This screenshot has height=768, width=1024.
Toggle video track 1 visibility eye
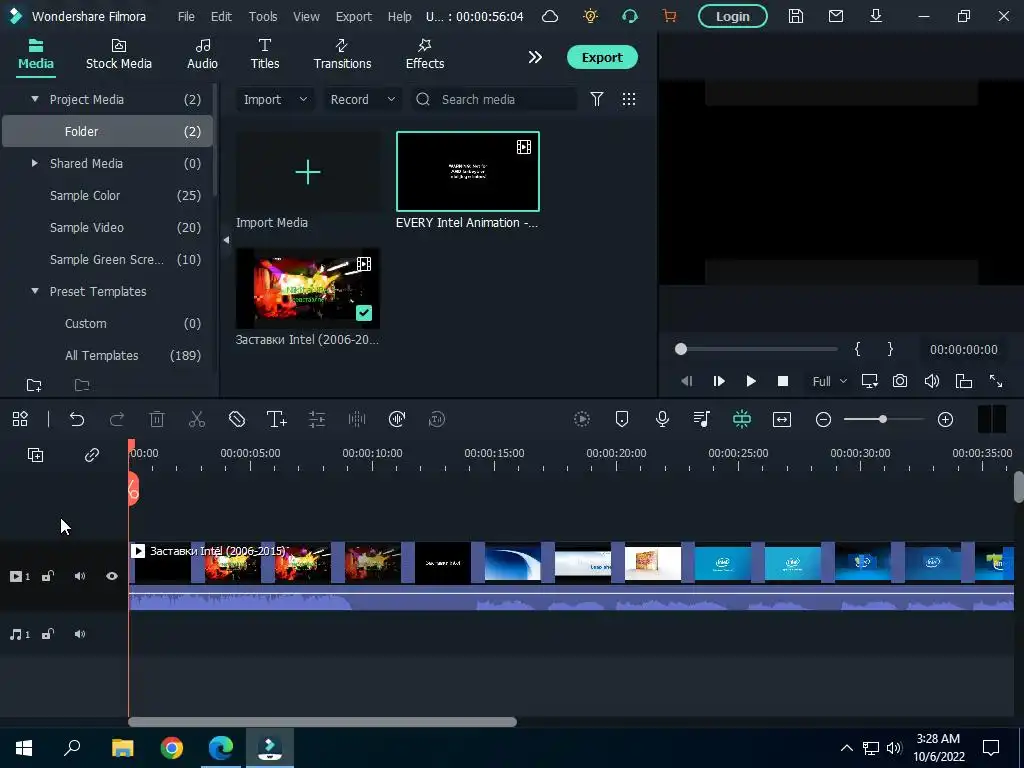112,576
